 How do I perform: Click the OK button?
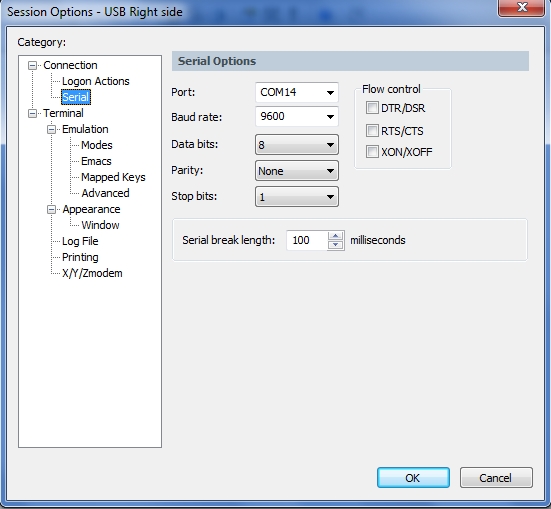[413, 478]
